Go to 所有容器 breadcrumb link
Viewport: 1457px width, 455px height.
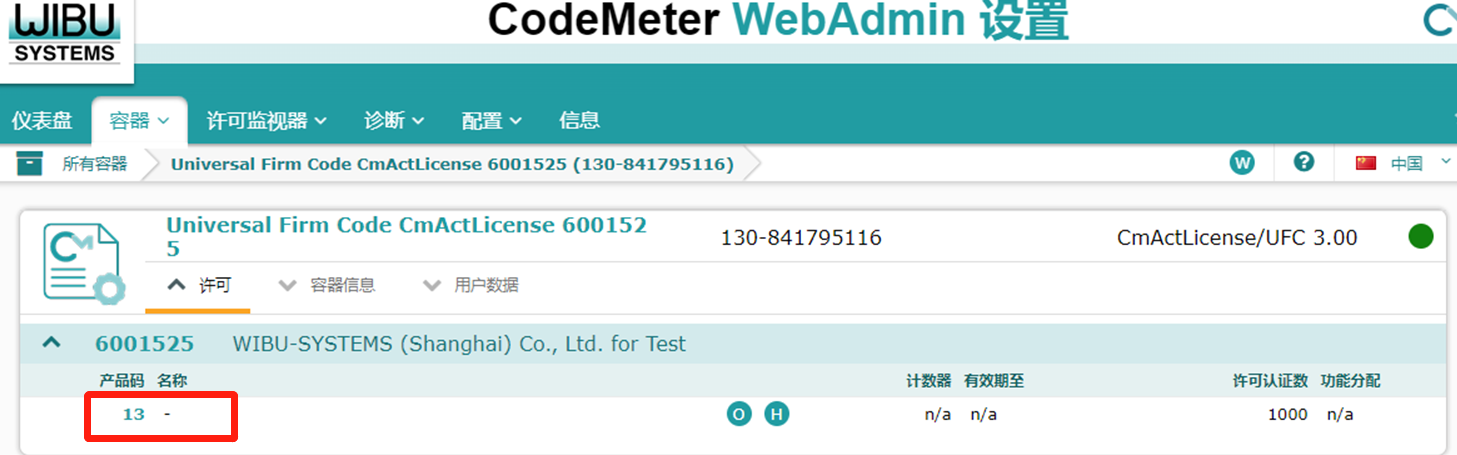(x=95, y=164)
